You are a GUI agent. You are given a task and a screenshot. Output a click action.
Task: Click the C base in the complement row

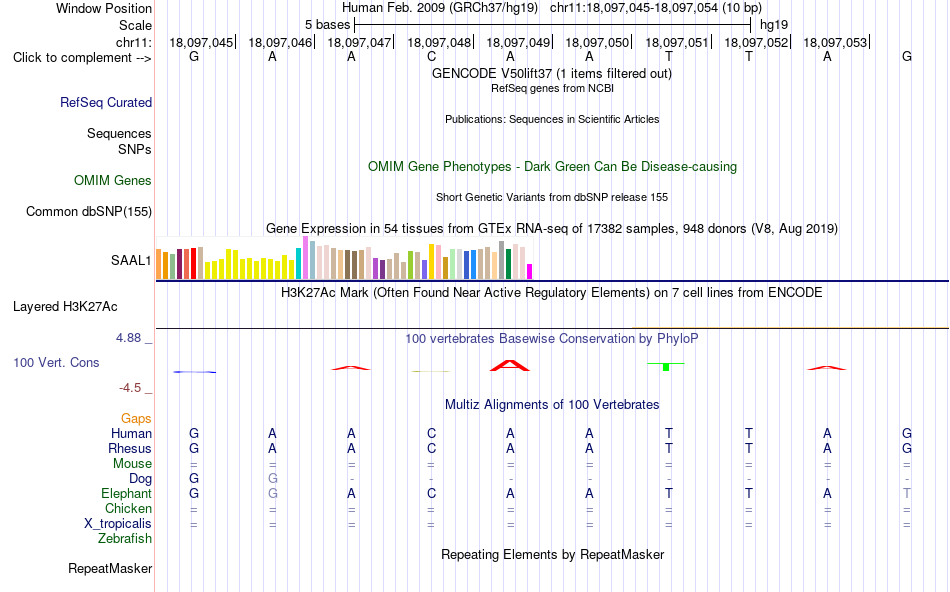pyautogui.click(x=431, y=56)
